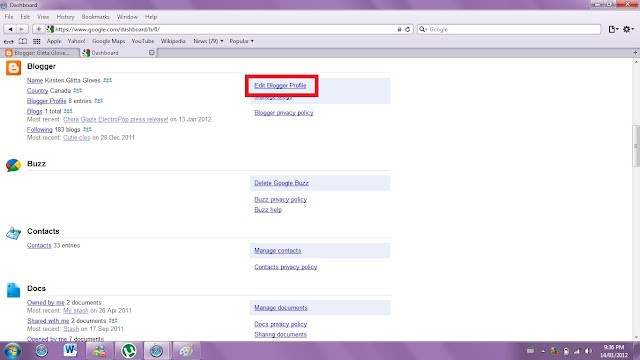Click the Buzz logo icon
The height and width of the screenshot is (360, 640).
(13, 165)
